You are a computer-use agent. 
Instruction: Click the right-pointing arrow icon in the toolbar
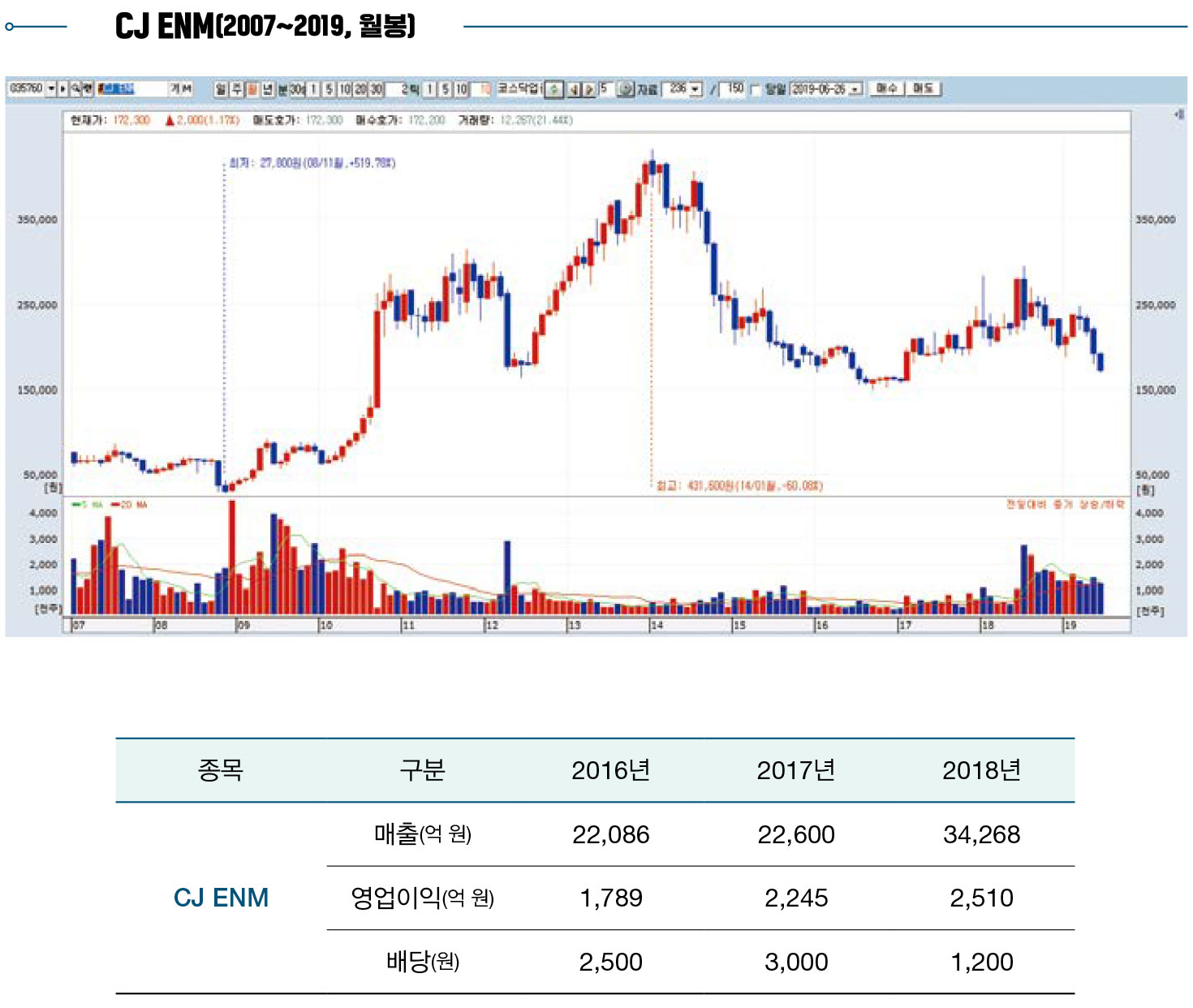[x=589, y=89]
